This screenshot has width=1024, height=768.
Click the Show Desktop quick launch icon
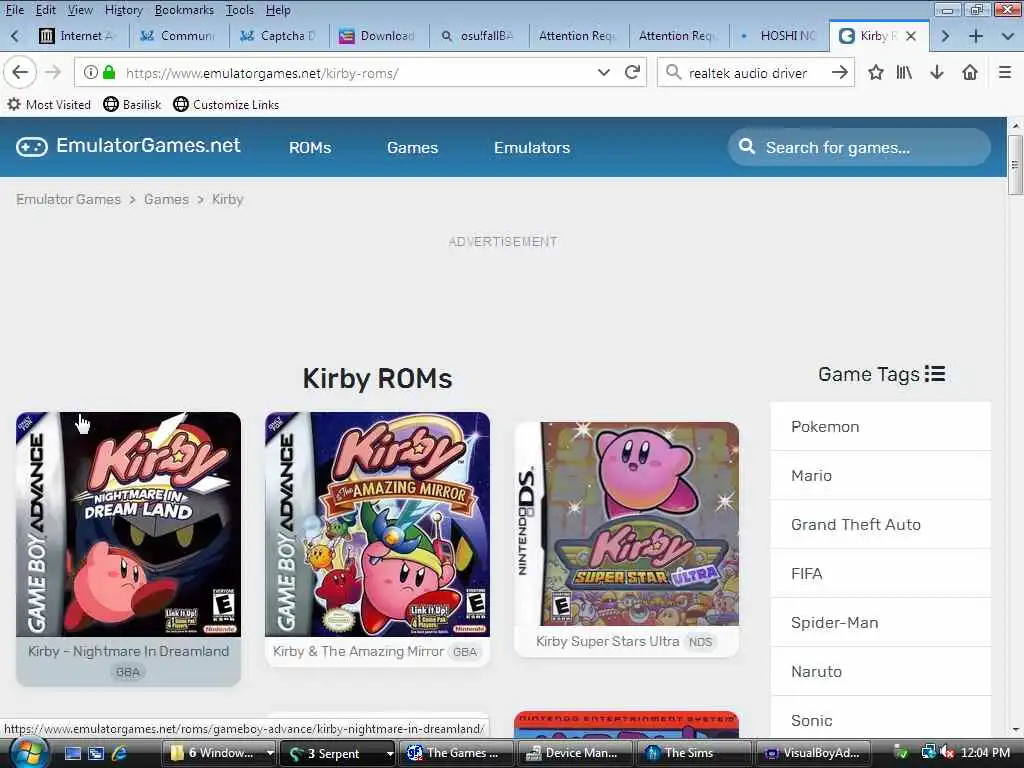(x=72, y=753)
